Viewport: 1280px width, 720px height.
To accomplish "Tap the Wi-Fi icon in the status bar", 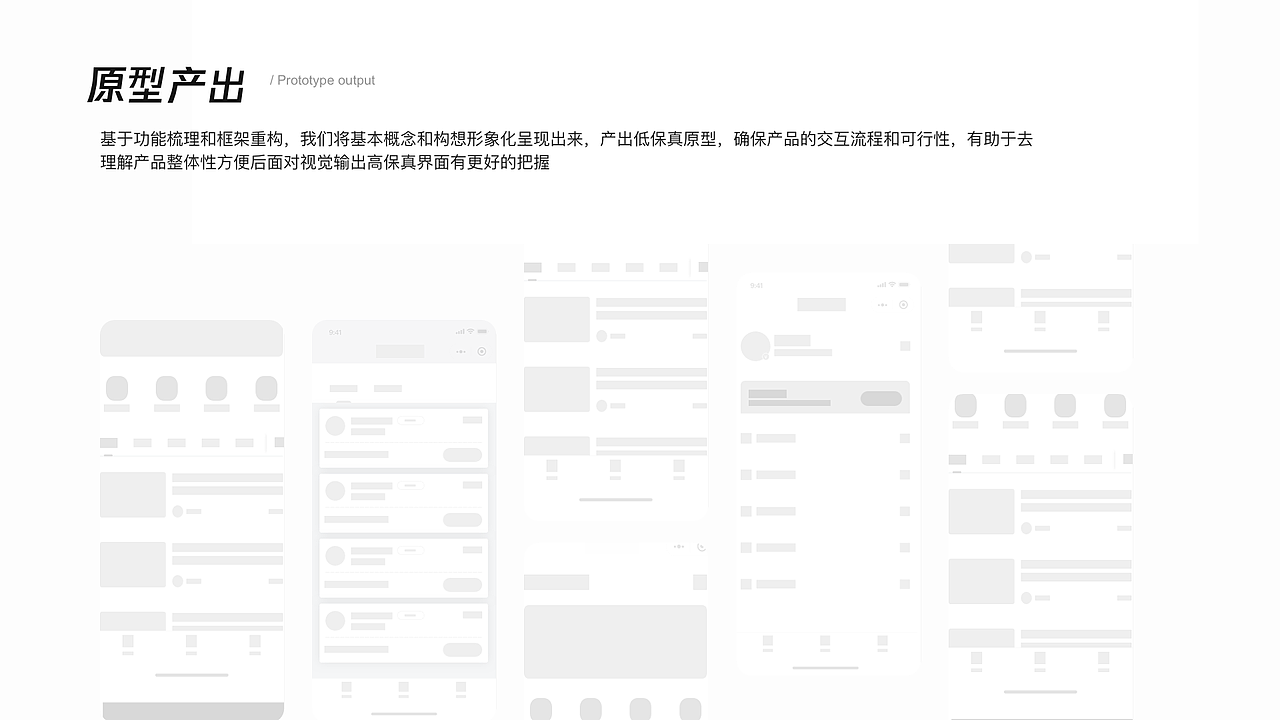I will [470, 331].
